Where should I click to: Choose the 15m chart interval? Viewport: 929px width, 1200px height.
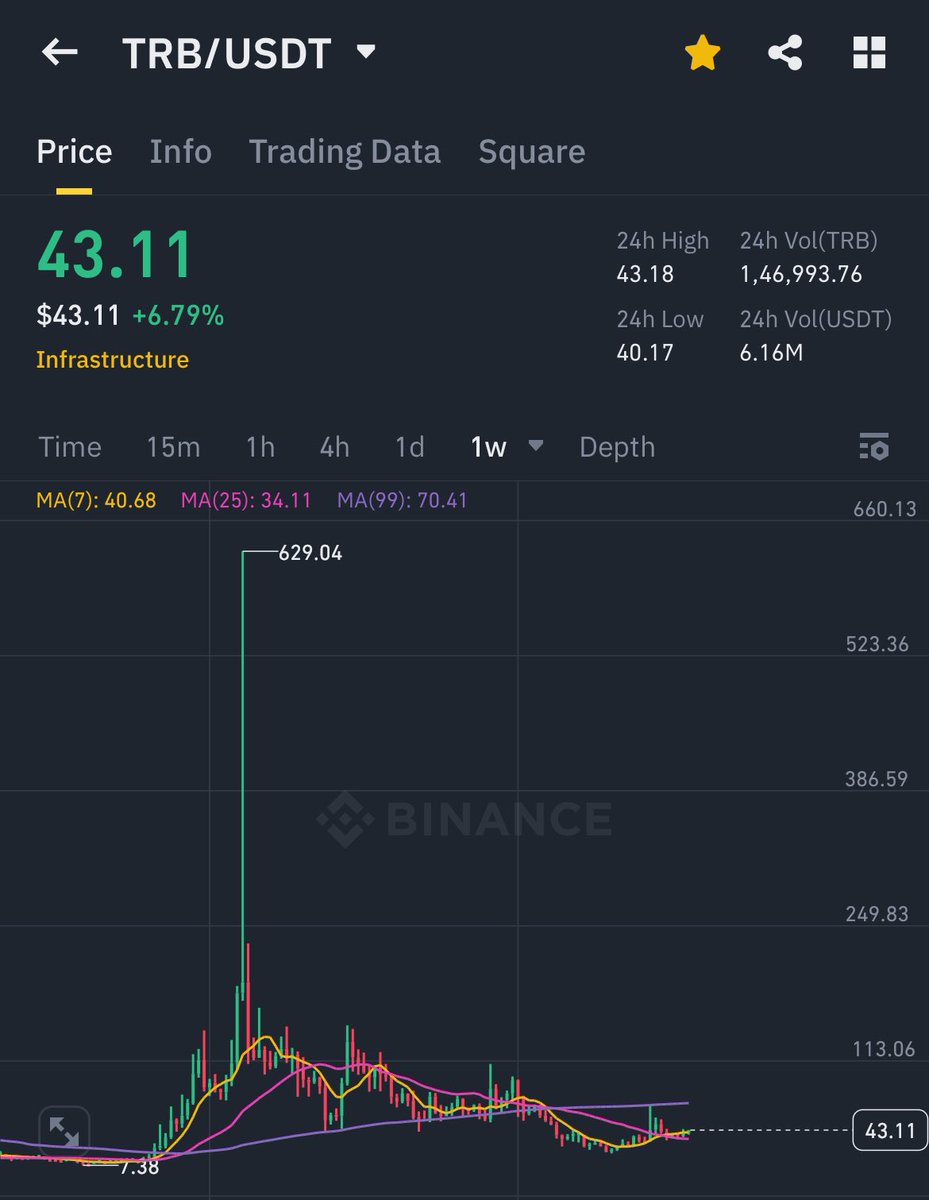pyautogui.click(x=173, y=447)
